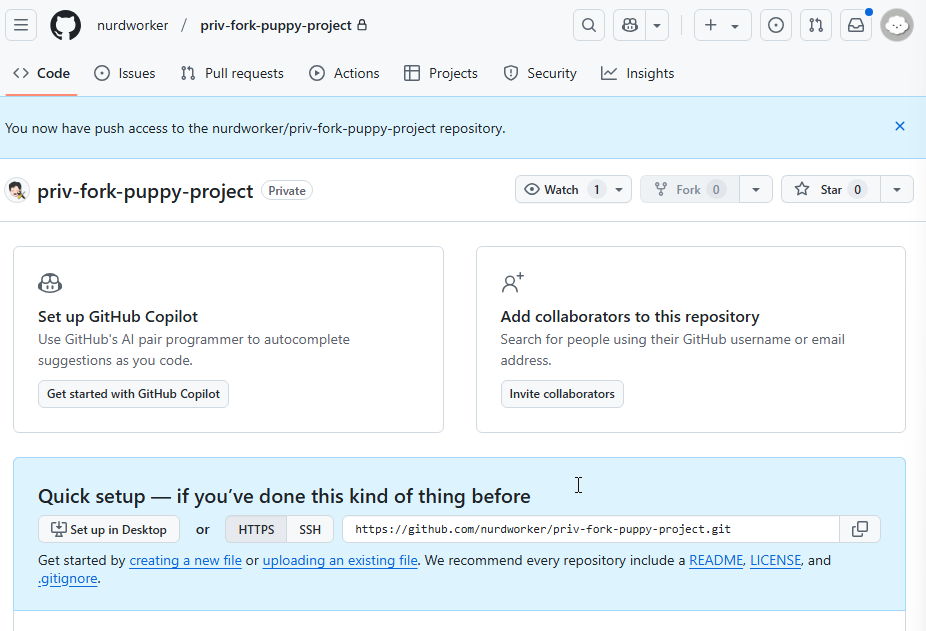The width and height of the screenshot is (926, 631).
Task: Click Set up in Desktop button
Action: 109,529
